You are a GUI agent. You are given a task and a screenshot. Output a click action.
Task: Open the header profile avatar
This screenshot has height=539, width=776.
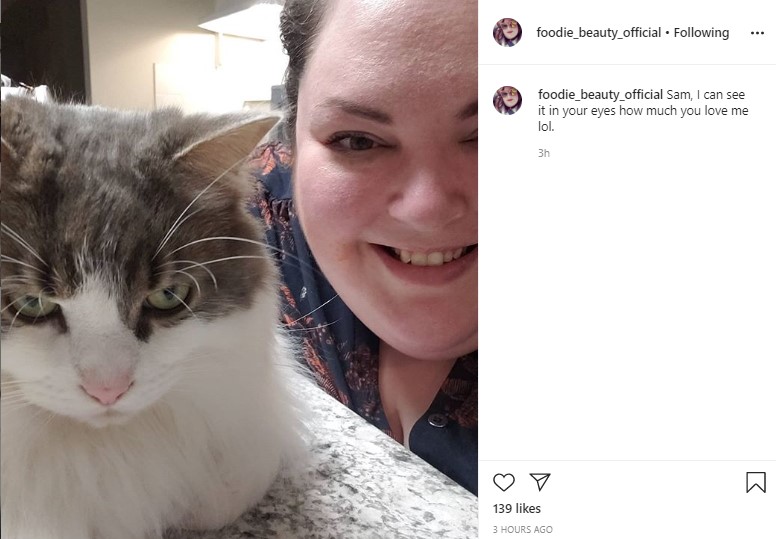(507, 33)
